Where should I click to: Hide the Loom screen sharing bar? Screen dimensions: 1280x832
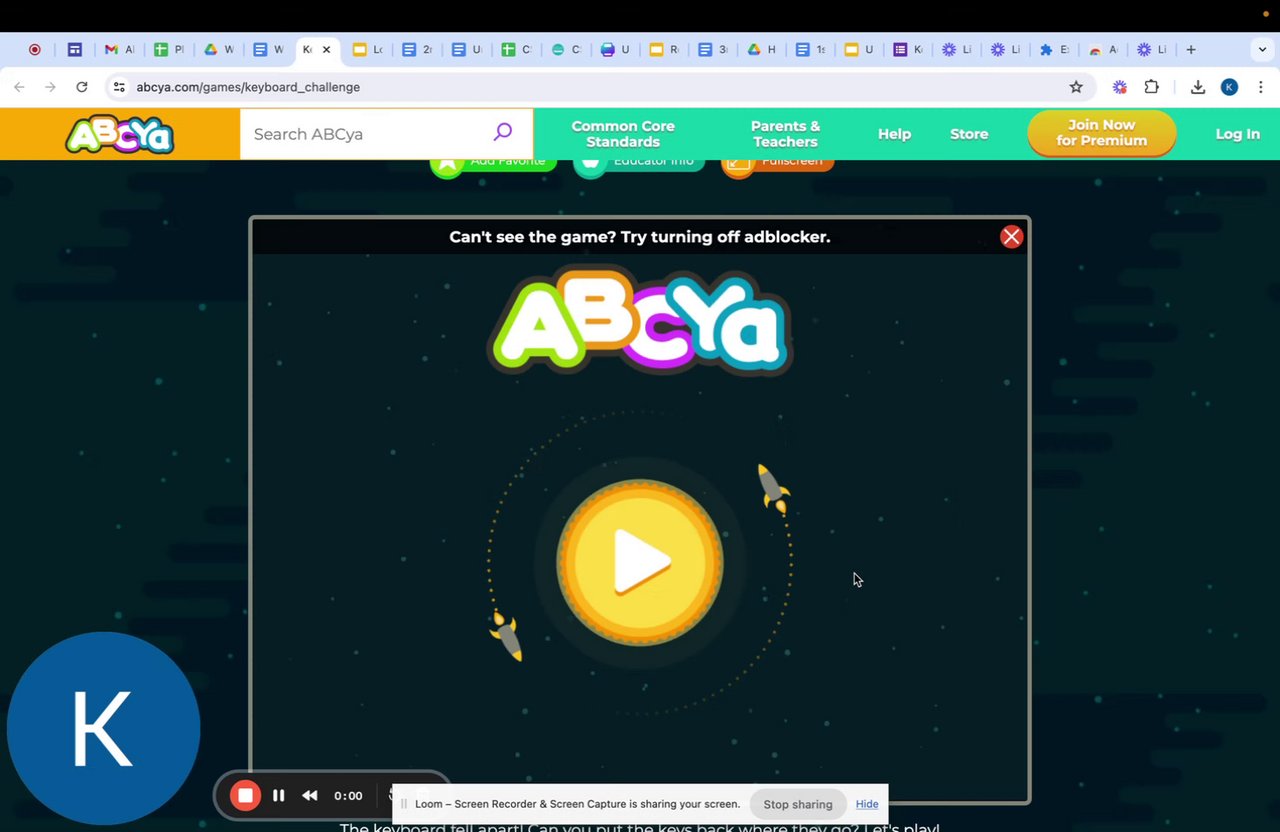[x=867, y=804]
